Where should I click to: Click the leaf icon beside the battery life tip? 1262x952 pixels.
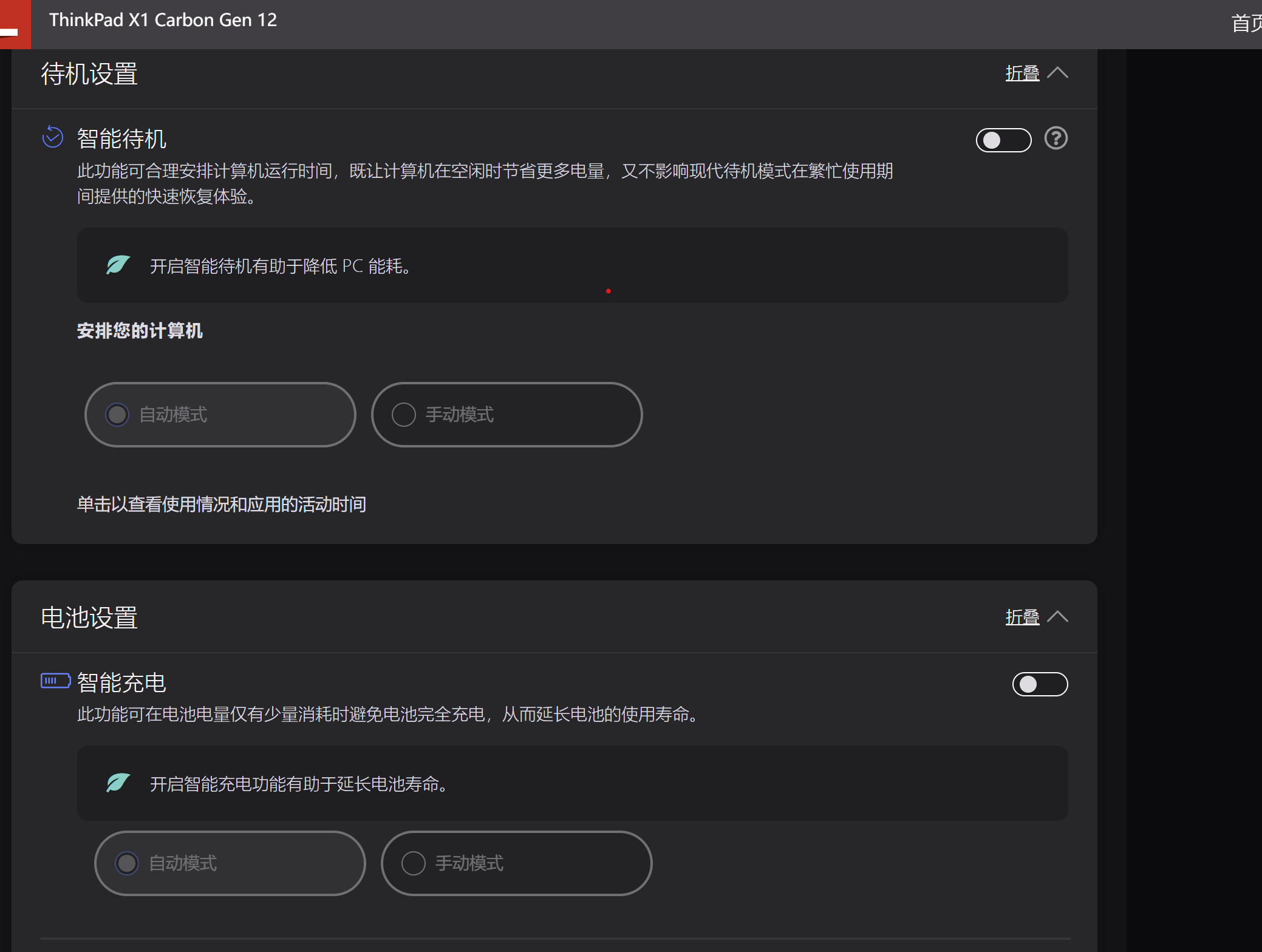point(118,783)
